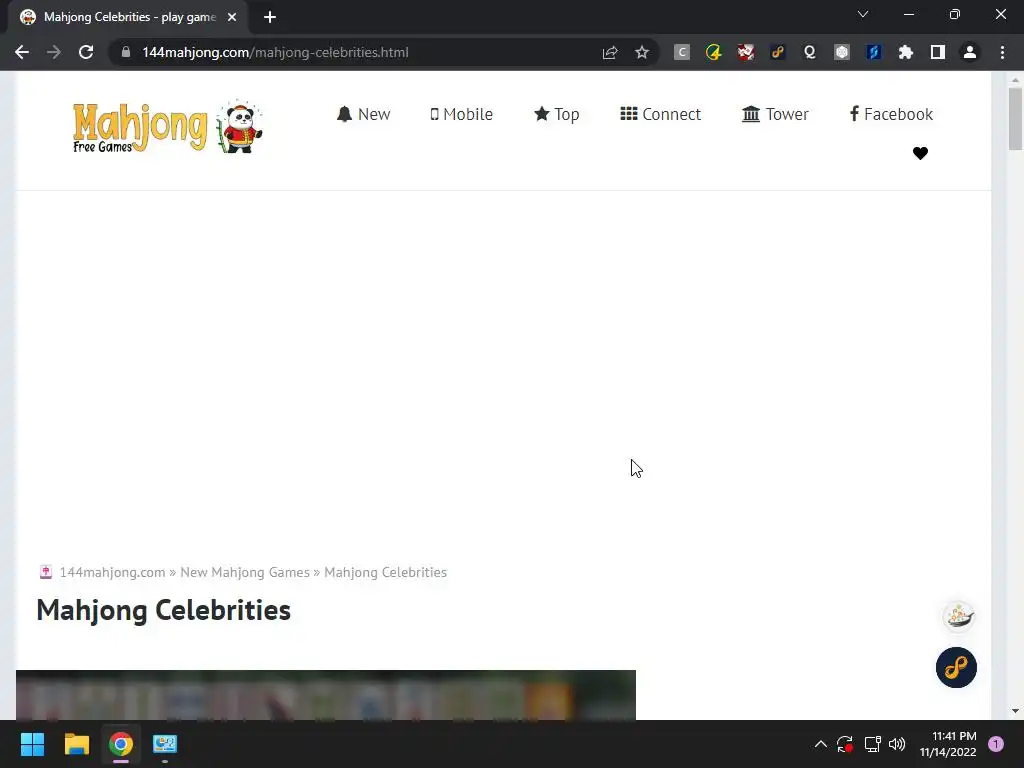Click the yellow-green circular extension icon

click(x=714, y=52)
